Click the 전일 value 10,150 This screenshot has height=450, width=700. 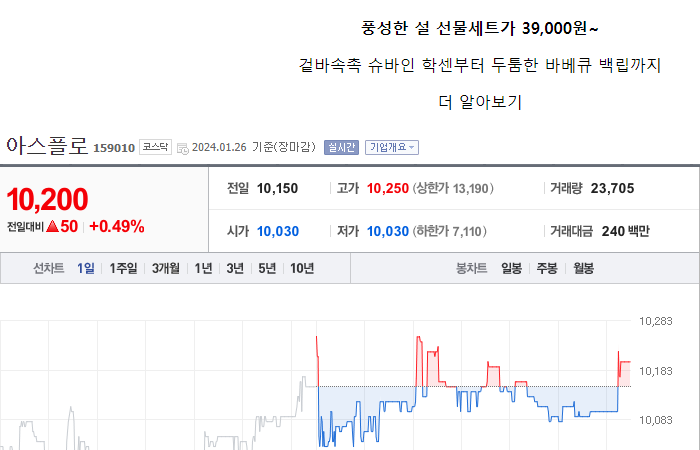click(x=277, y=188)
